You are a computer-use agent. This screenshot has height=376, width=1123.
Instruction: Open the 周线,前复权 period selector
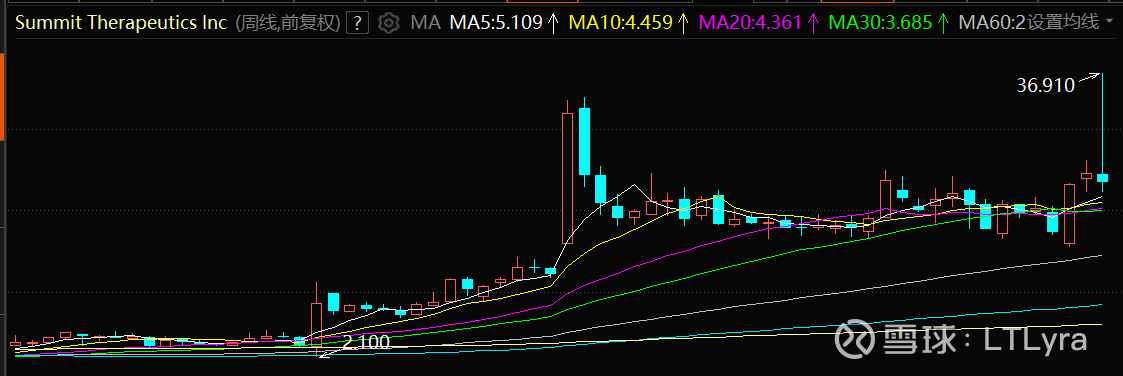287,24
